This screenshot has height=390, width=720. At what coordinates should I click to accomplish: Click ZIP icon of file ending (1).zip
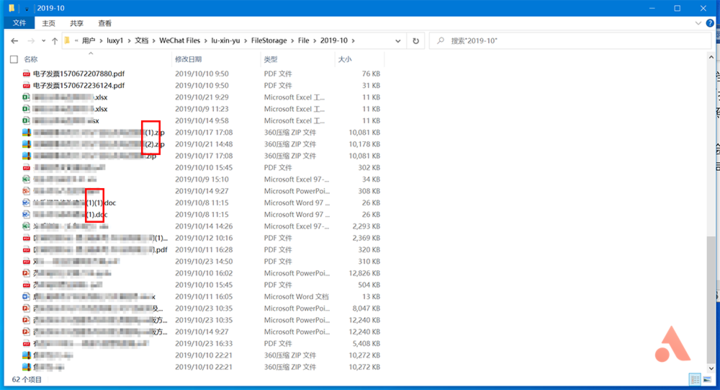click(x=26, y=132)
